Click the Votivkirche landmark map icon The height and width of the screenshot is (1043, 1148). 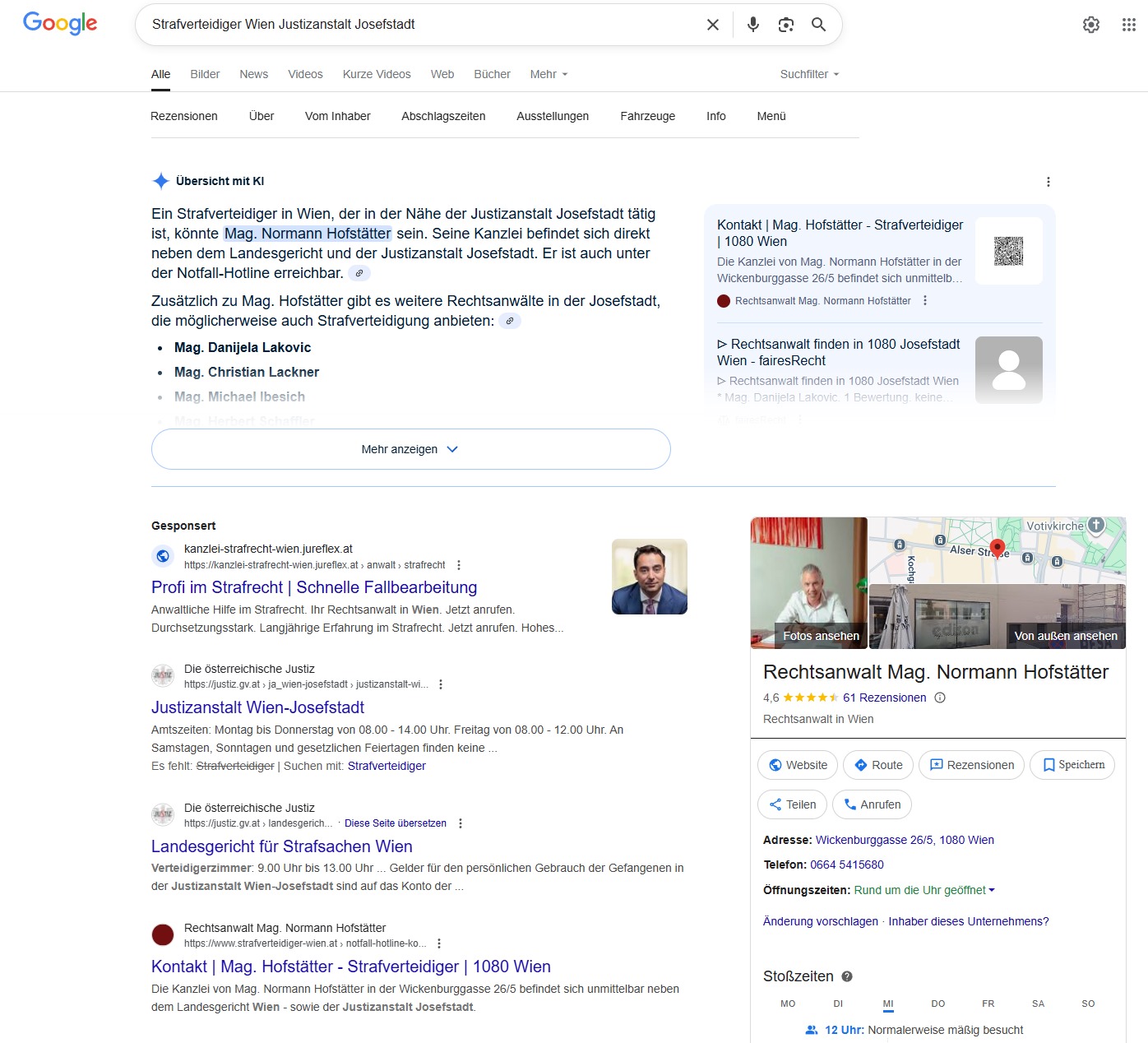click(1096, 525)
